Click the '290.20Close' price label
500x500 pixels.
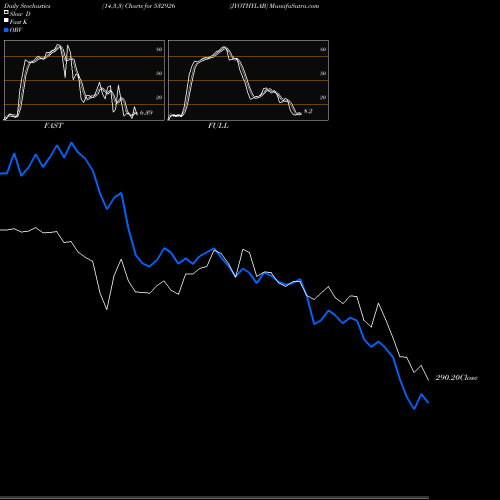(457, 378)
